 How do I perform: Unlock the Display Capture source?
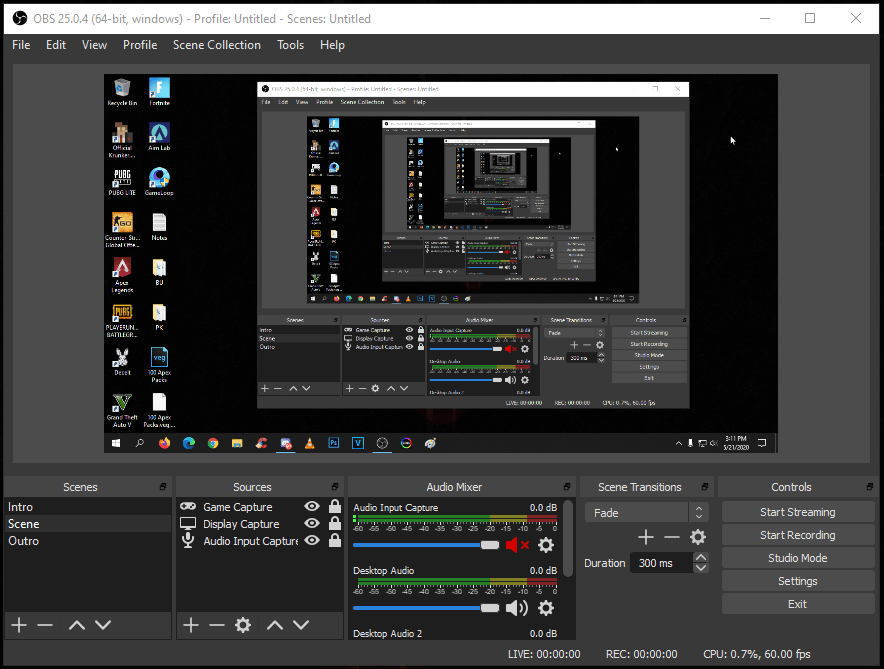pos(334,523)
